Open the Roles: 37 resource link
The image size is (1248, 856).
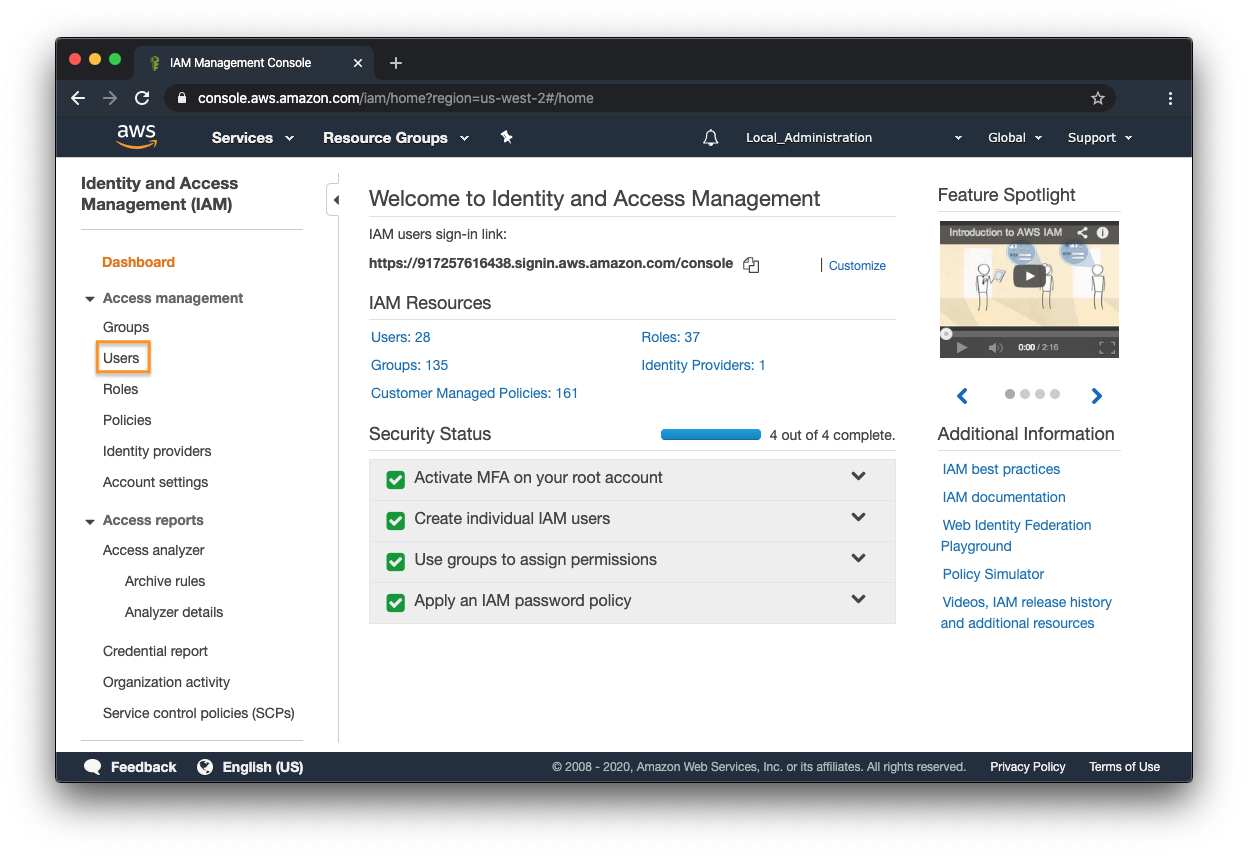click(x=670, y=337)
